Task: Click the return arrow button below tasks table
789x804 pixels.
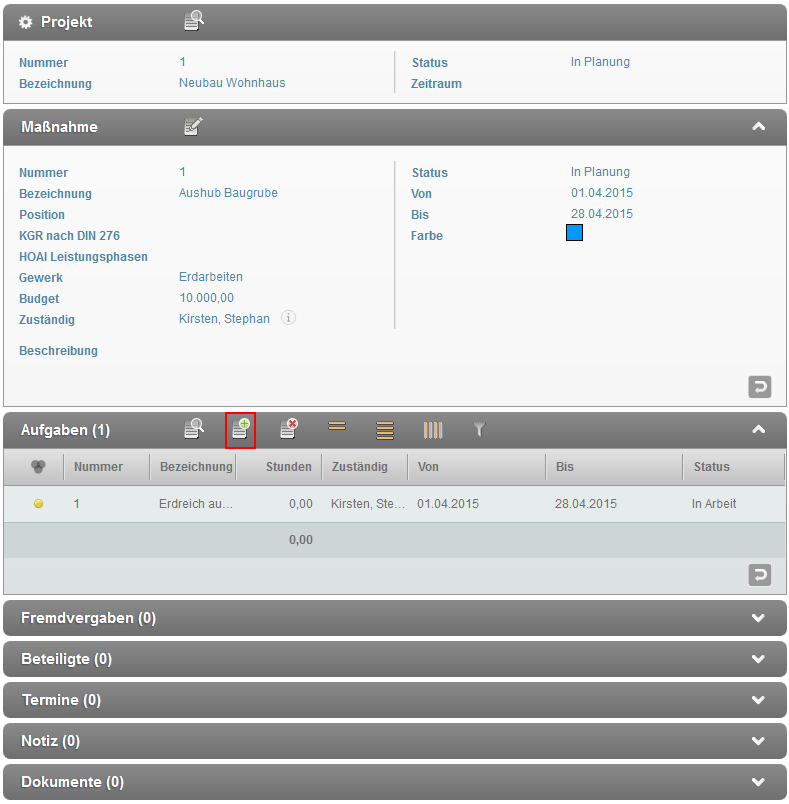Action: [x=760, y=575]
